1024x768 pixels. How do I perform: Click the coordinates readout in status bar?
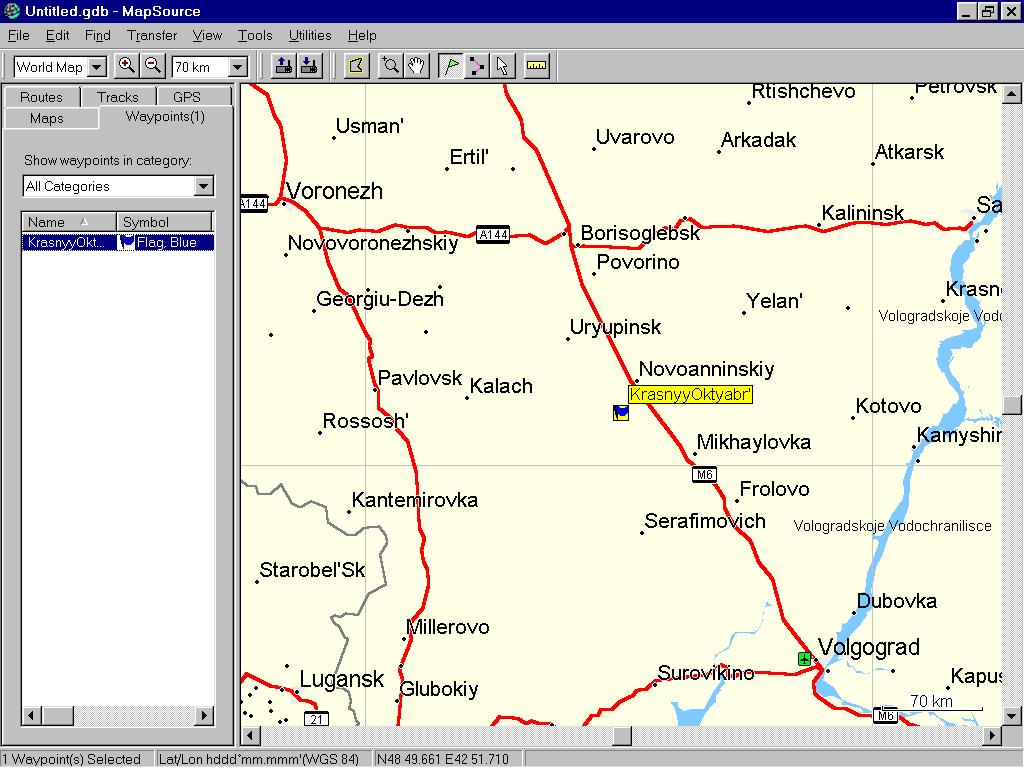[442, 759]
